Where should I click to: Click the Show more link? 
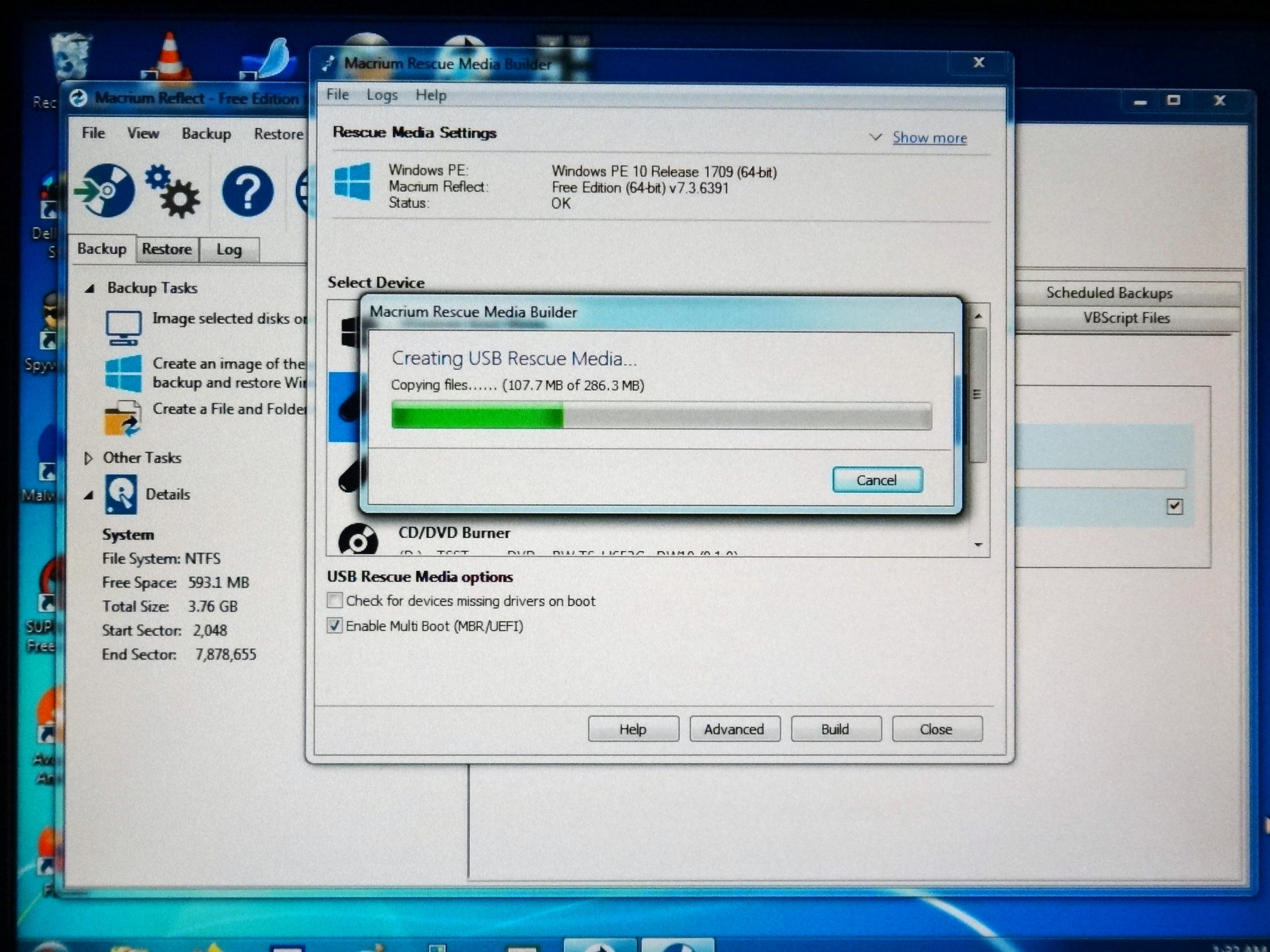pos(929,138)
